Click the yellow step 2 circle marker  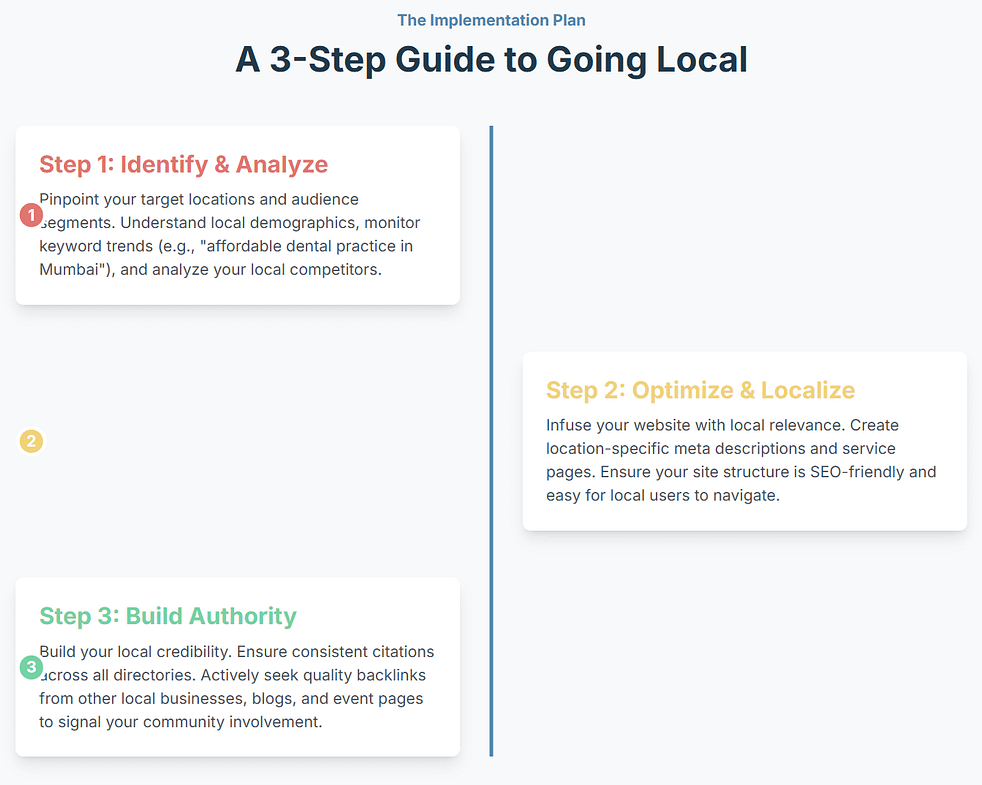31,441
